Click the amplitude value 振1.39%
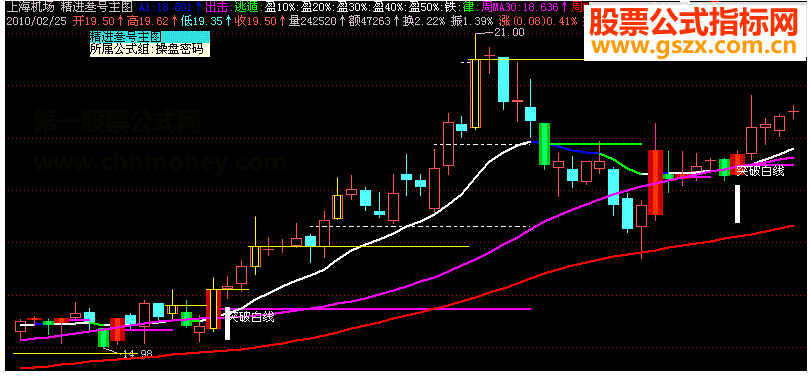This screenshot has width=811, height=377. coord(472,21)
